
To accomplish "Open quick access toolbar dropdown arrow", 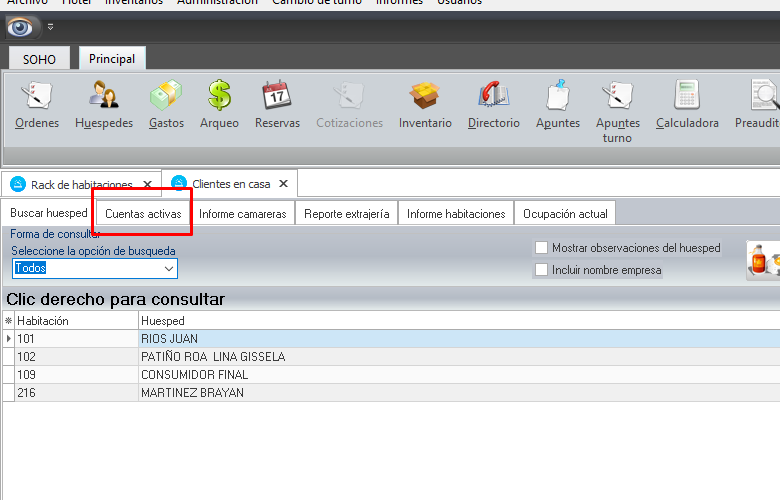I will pos(50,27).
